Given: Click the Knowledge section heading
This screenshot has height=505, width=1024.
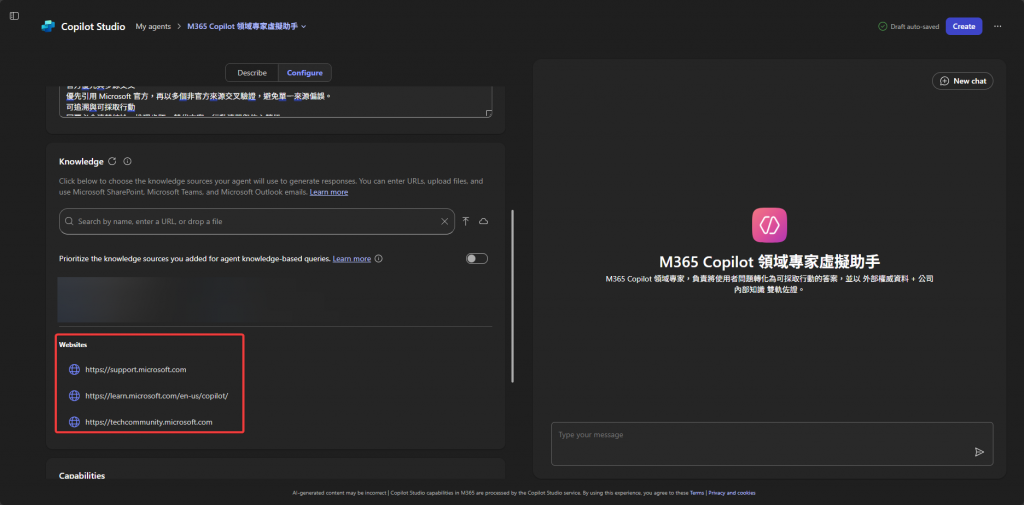Looking at the screenshot, I should 81,161.
